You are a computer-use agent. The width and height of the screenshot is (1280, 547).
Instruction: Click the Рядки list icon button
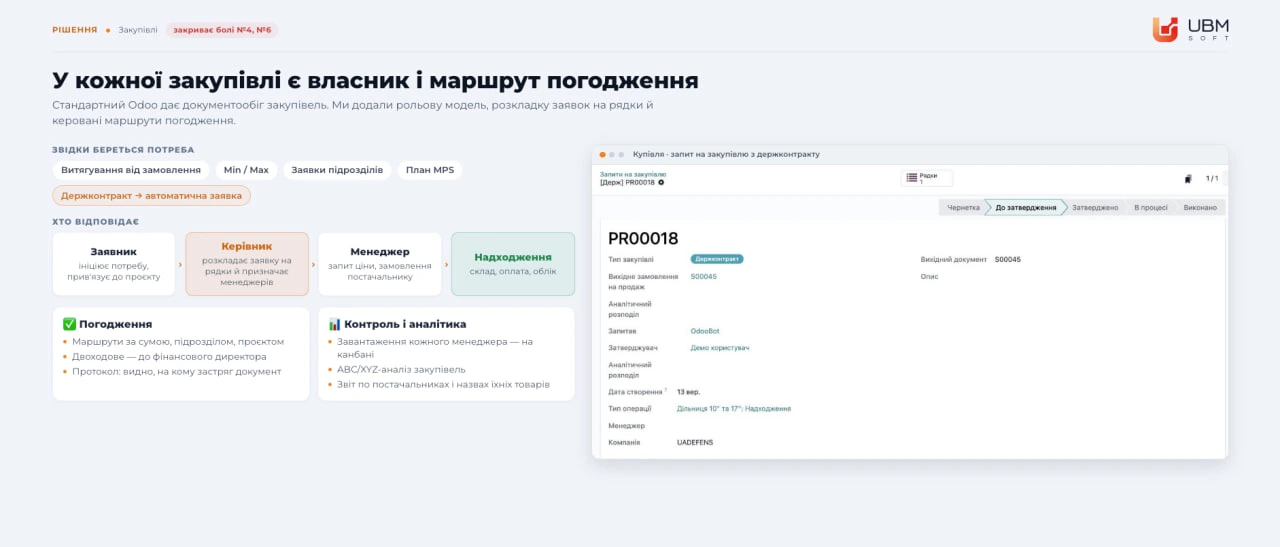[x=926, y=178]
